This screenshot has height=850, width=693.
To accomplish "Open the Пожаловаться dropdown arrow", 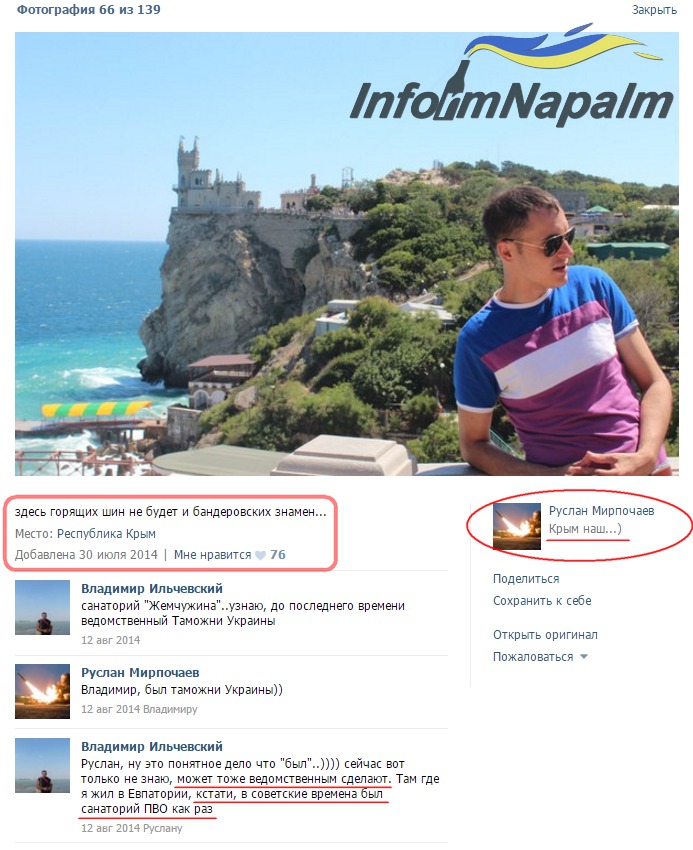I will point(583,656).
